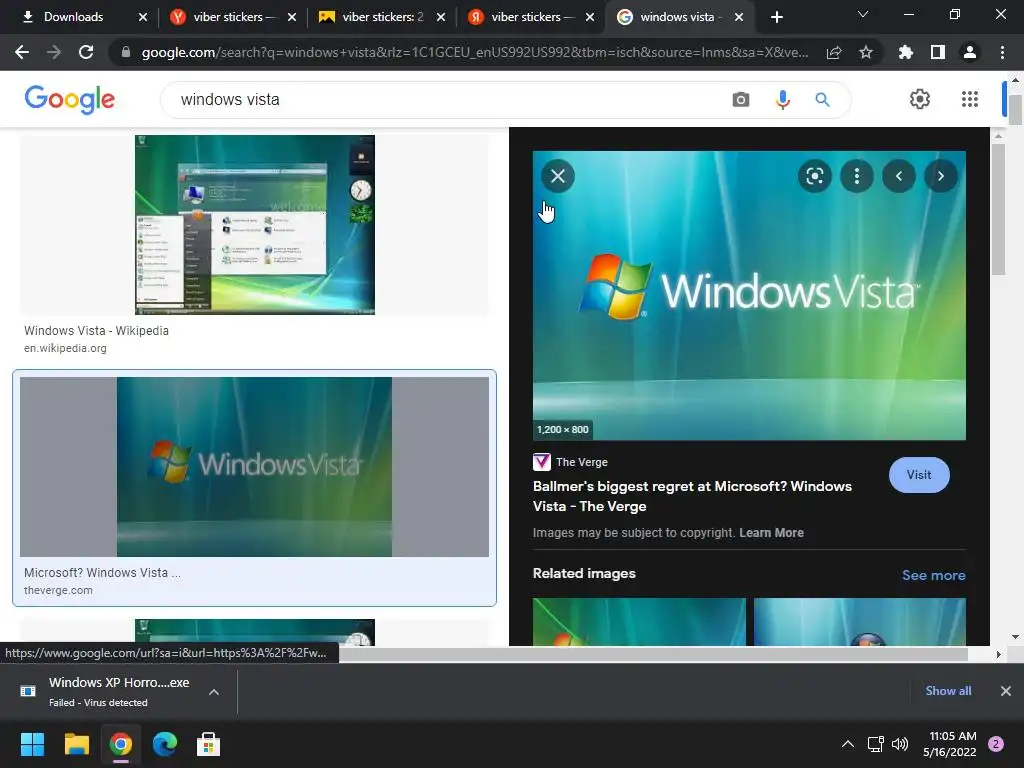Go back with the browser back arrow

point(22,52)
